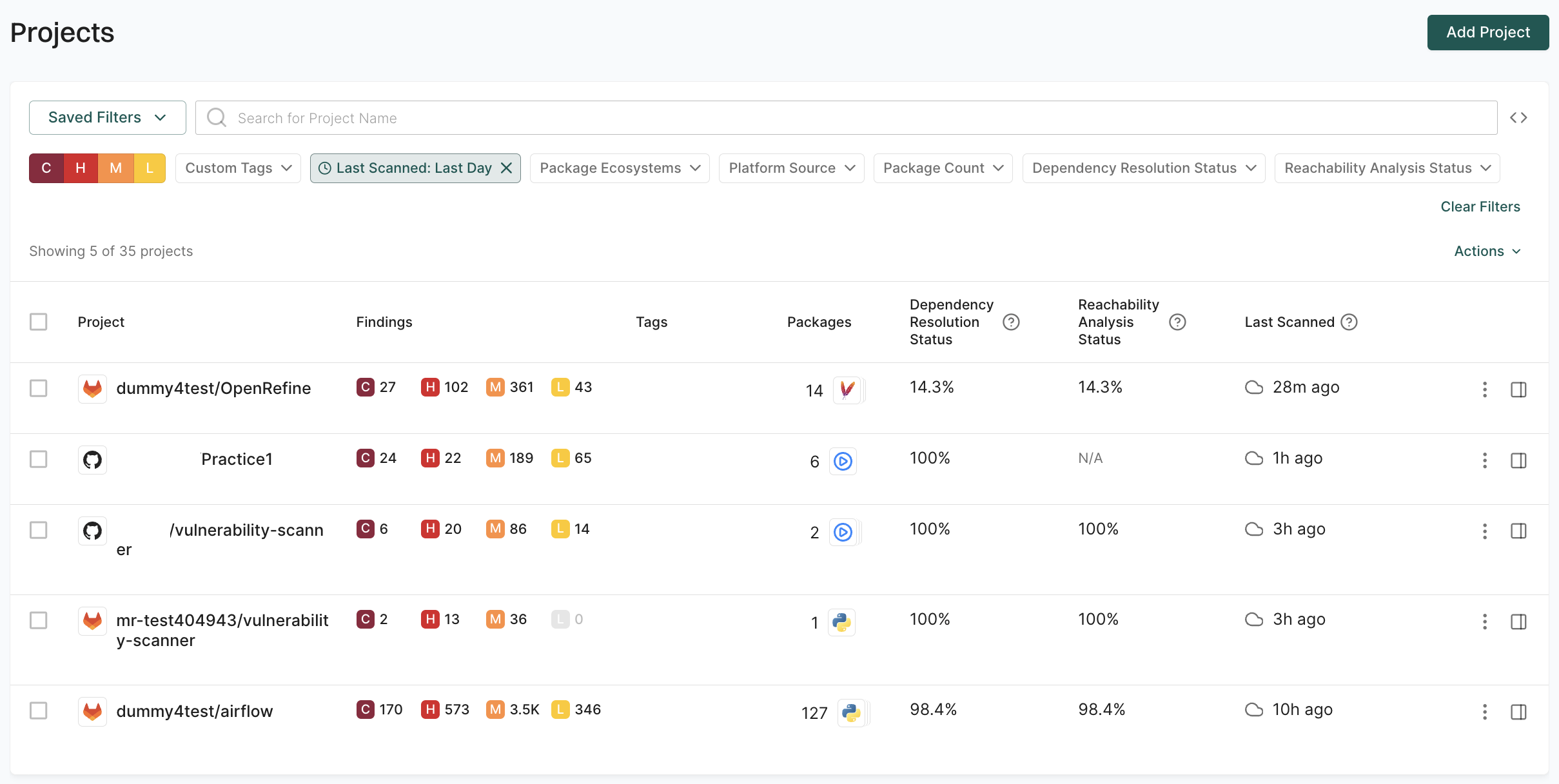The height and width of the screenshot is (784, 1559).
Task: Expand the Saved Filters dropdown
Action: coord(108,117)
